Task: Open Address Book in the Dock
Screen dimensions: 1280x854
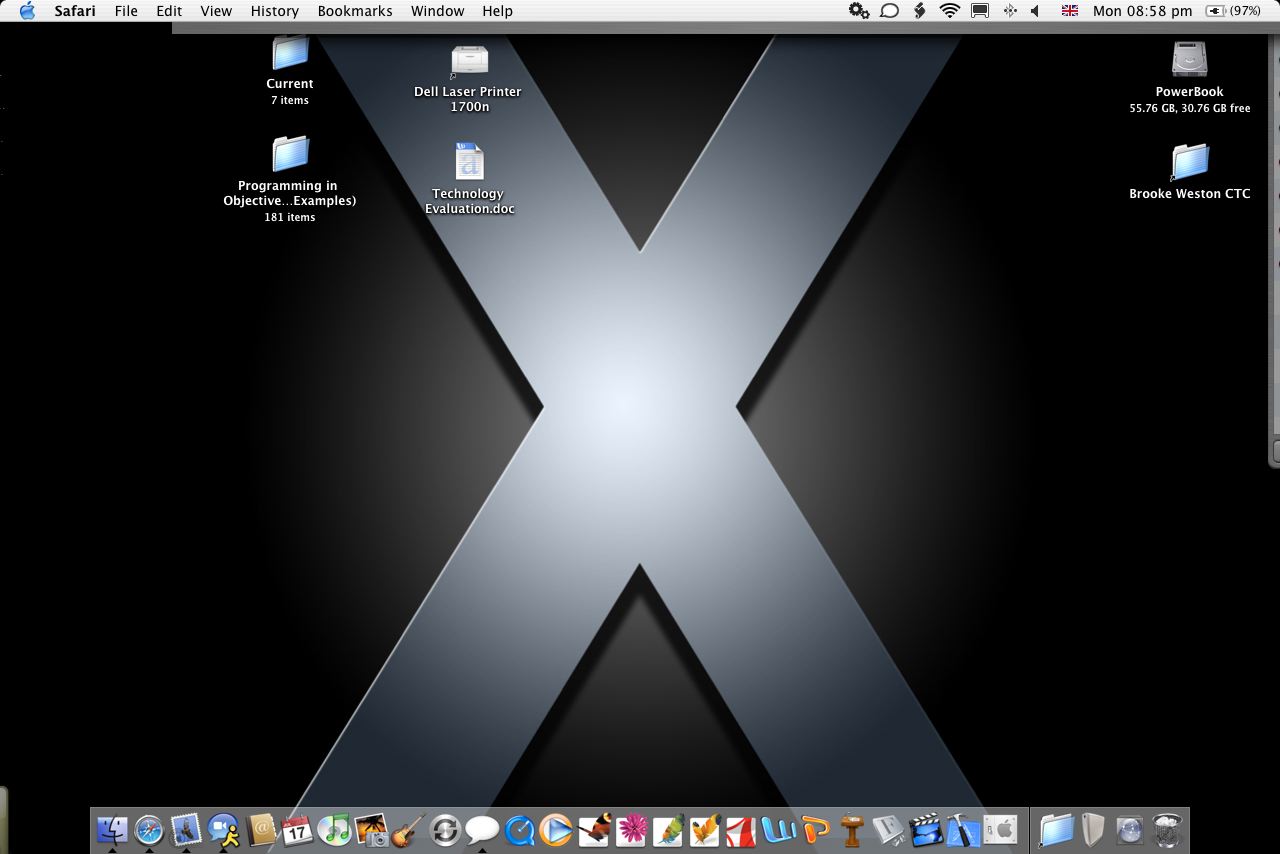Action: pyautogui.click(x=260, y=830)
